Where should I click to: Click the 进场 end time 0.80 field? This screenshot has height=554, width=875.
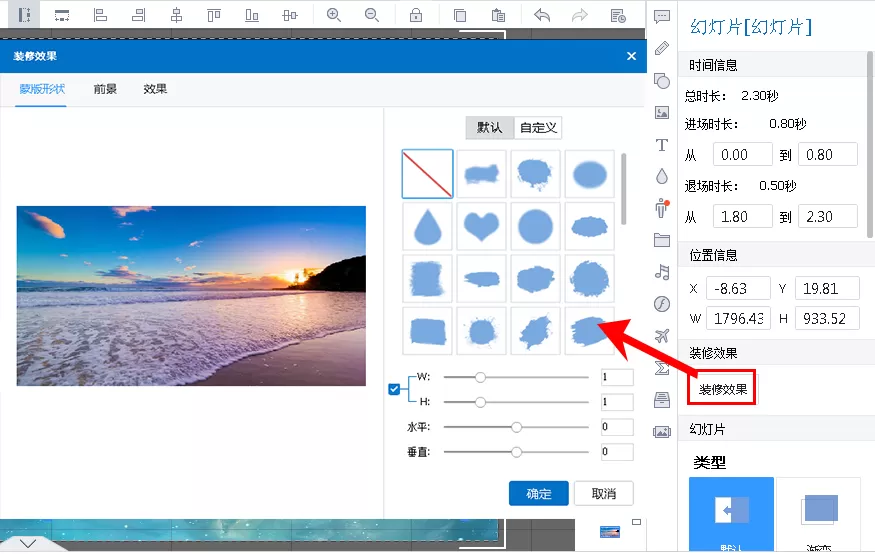(x=828, y=155)
